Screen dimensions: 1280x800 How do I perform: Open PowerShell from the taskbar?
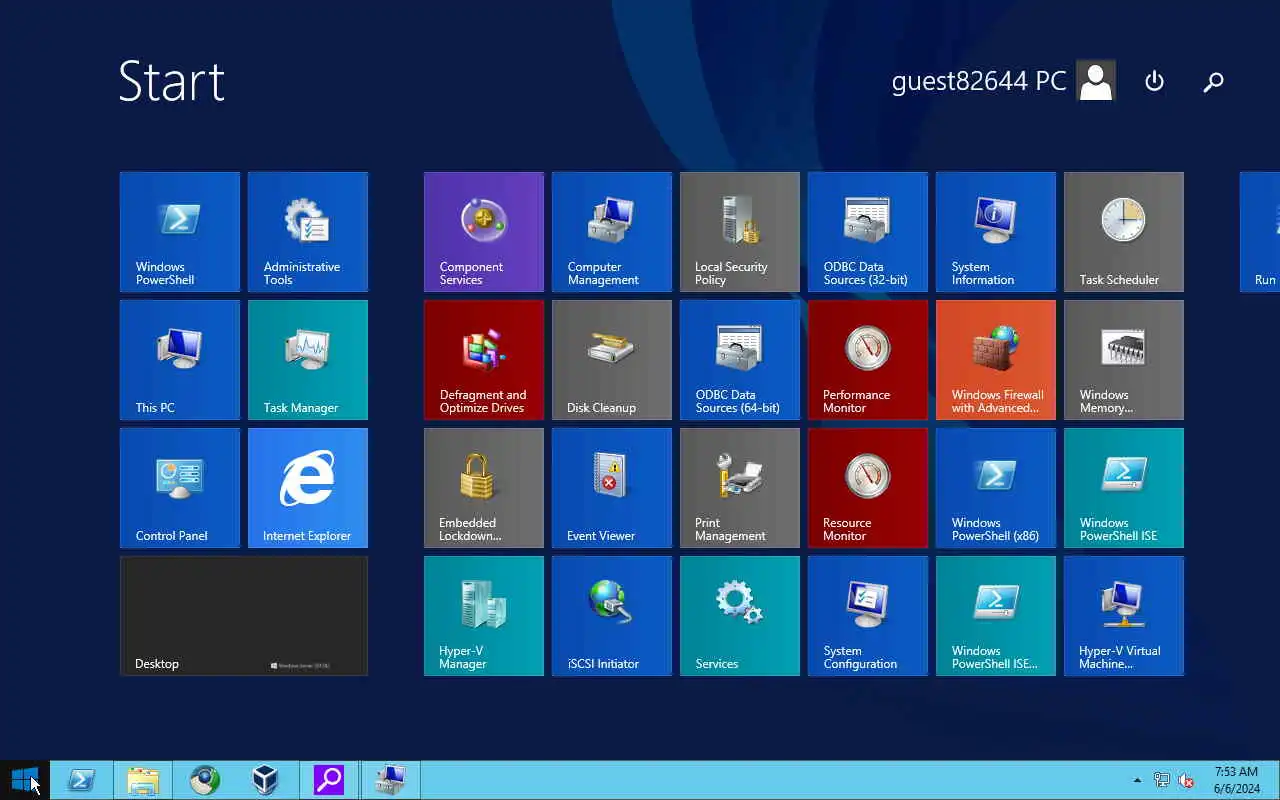81,780
